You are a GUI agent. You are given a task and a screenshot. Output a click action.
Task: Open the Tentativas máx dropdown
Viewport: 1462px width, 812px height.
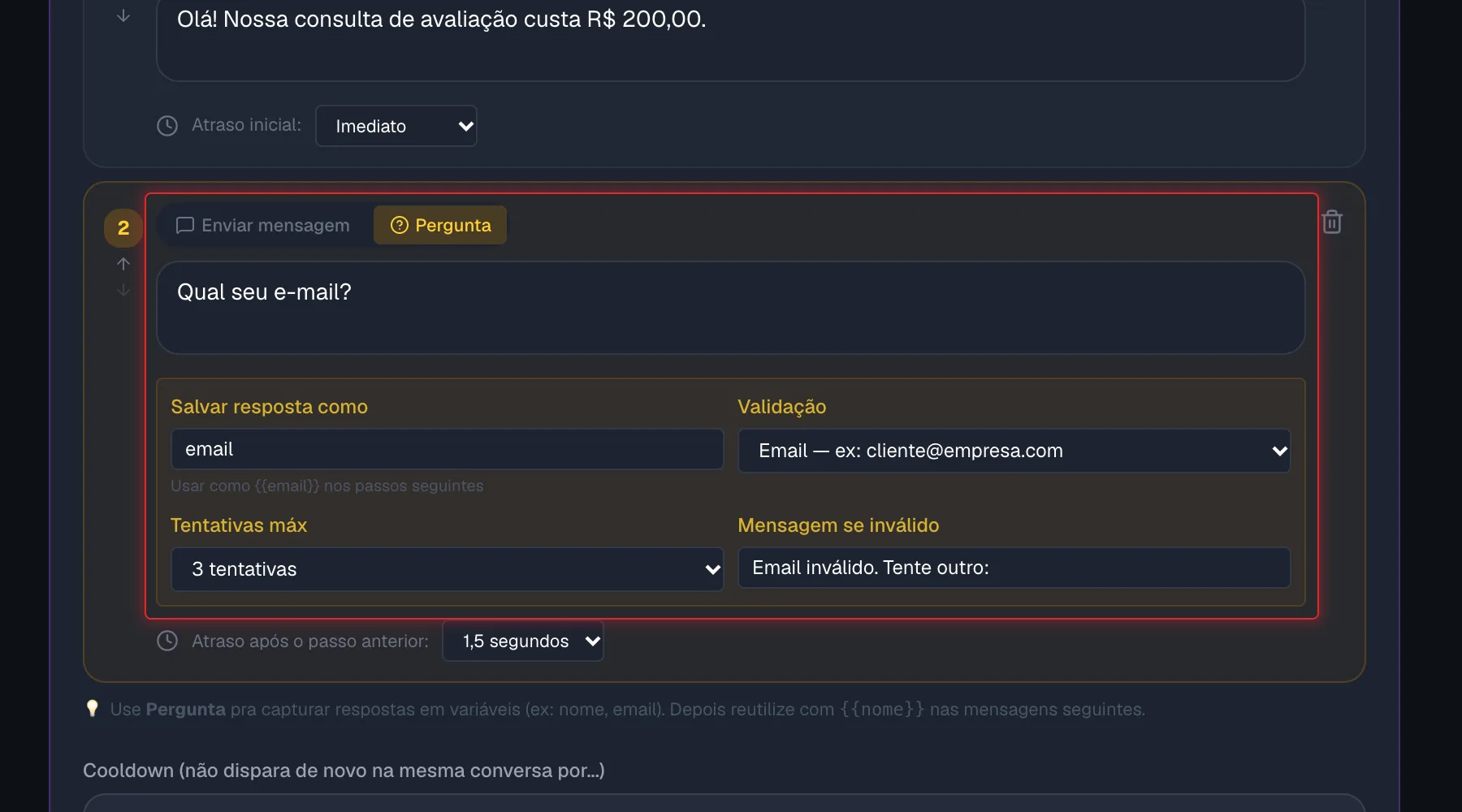448,569
